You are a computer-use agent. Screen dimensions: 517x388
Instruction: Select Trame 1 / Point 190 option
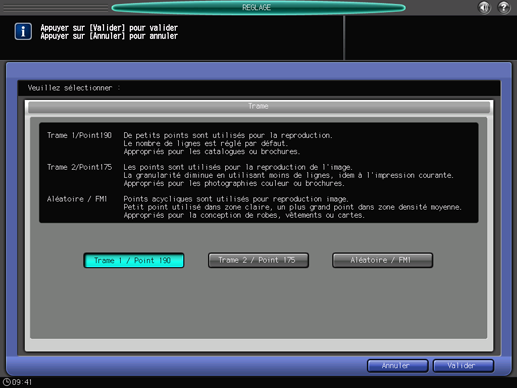[134, 260]
